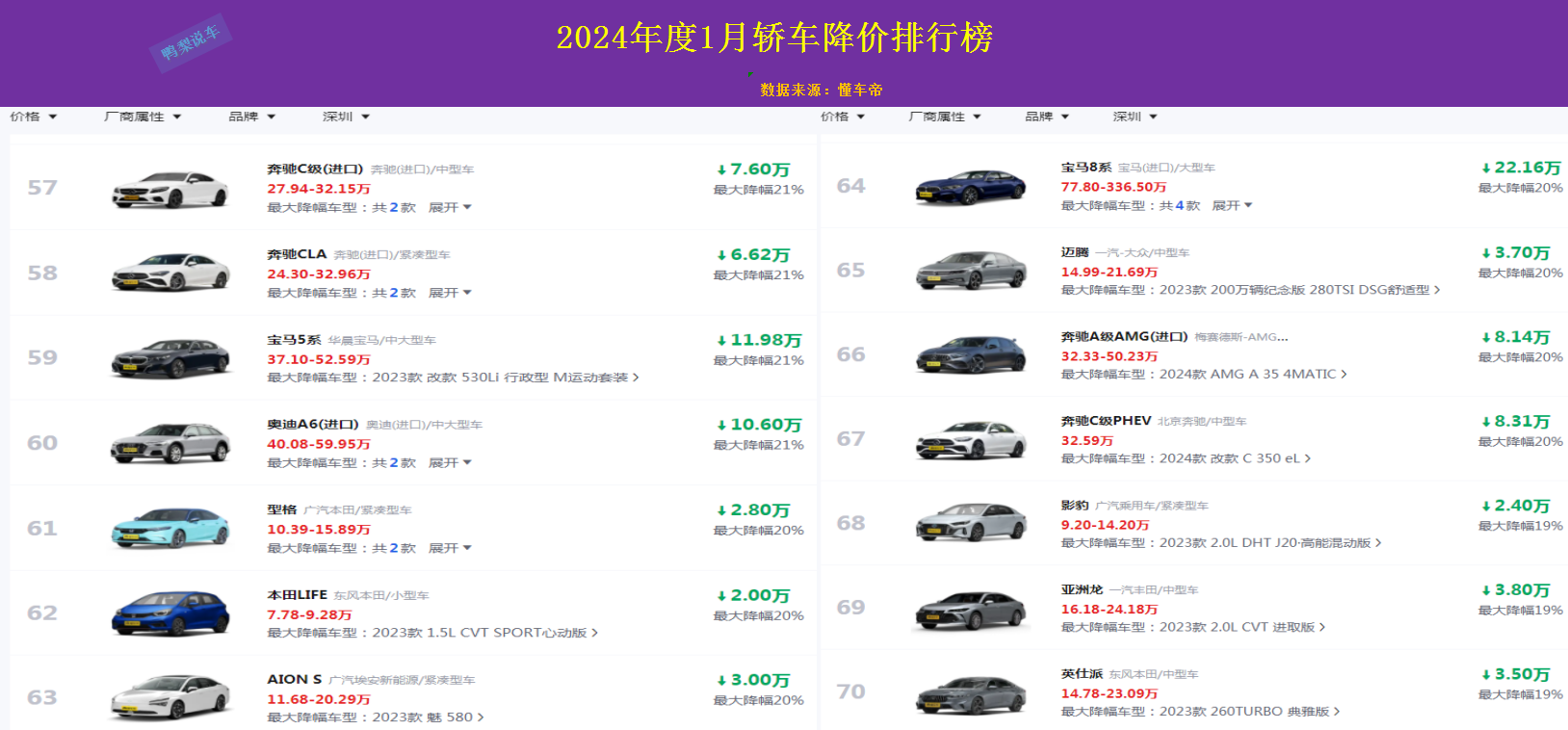Click the dark blue 宝马8系 car image
This screenshot has width=1568, height=730.
tap(970, 187)
